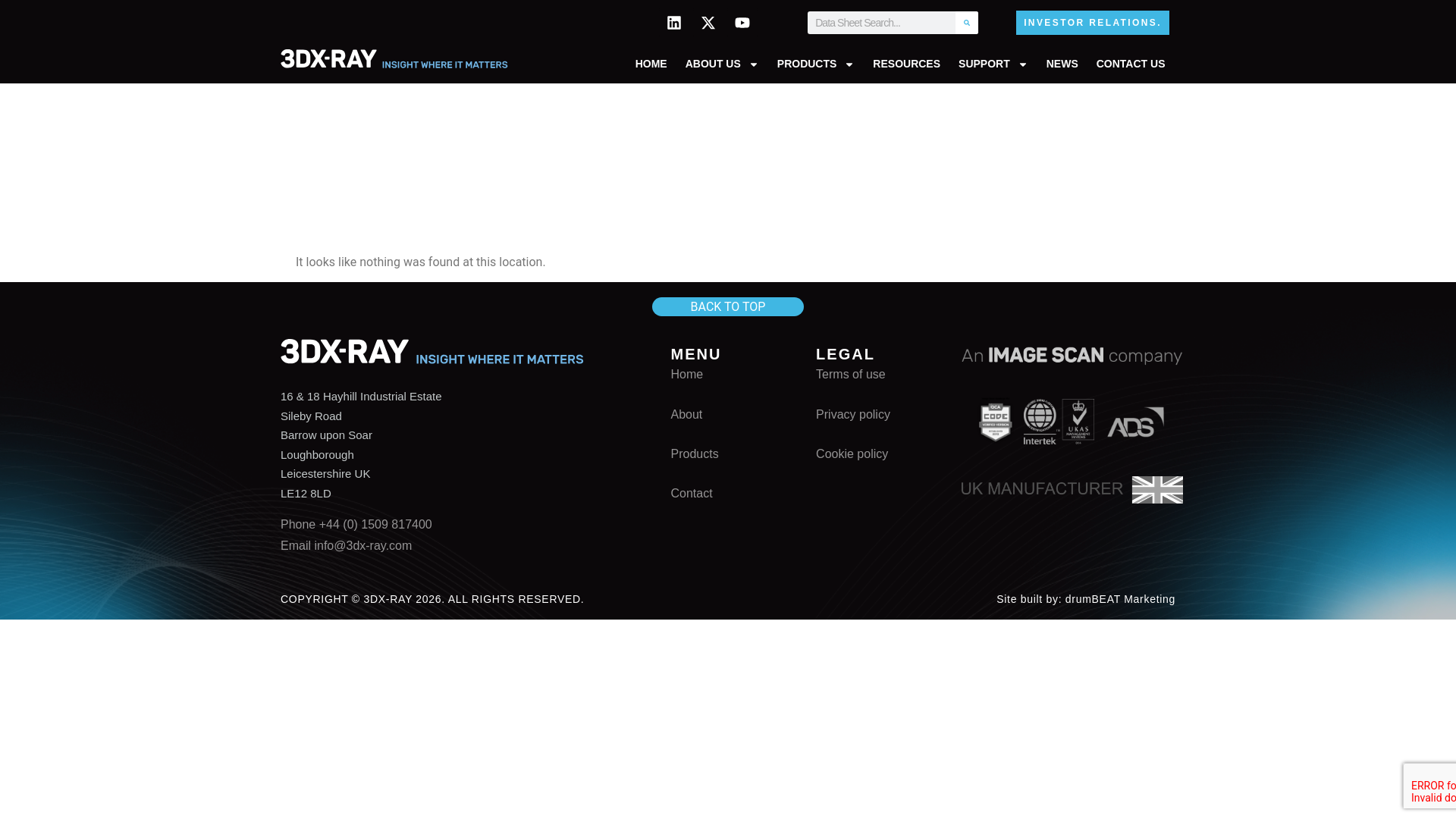Open the YouTube social icon
This screenshot has width=1456, height=819.
coord(742,23)
